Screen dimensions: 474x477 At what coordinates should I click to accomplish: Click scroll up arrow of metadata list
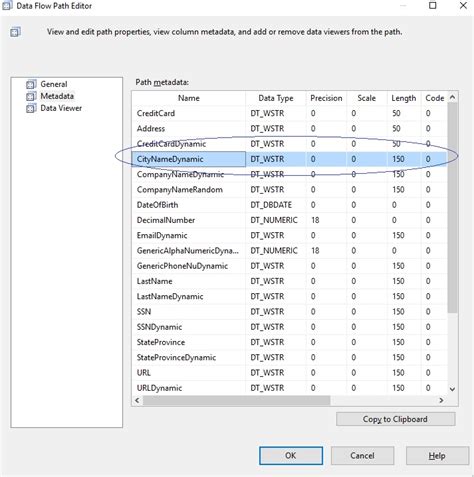(452, 97)
